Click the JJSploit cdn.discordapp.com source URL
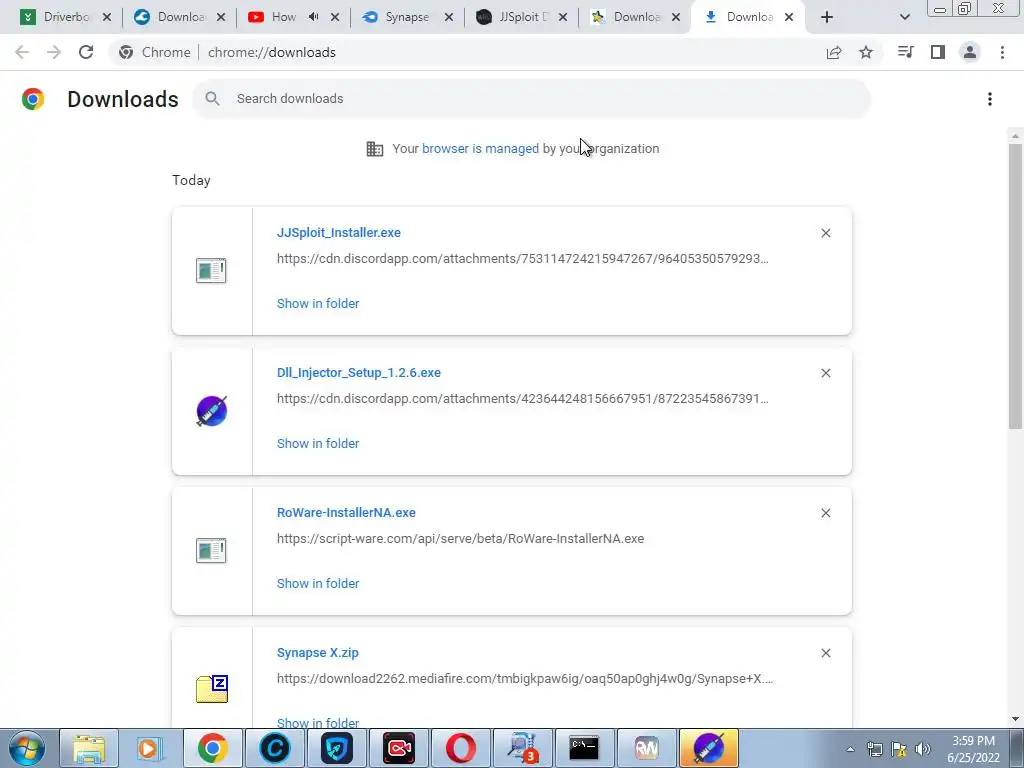Image resolution: width=1024 pixels, height=768 pixels. point(522,259)
